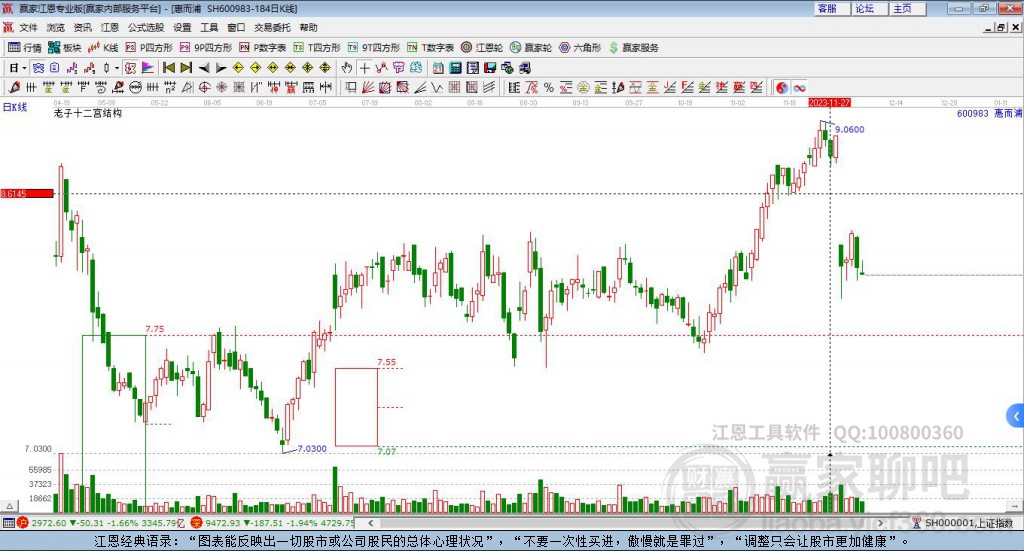Click the first yellow diamond arrow icon
1024x551 pixels.
point(238,68)
